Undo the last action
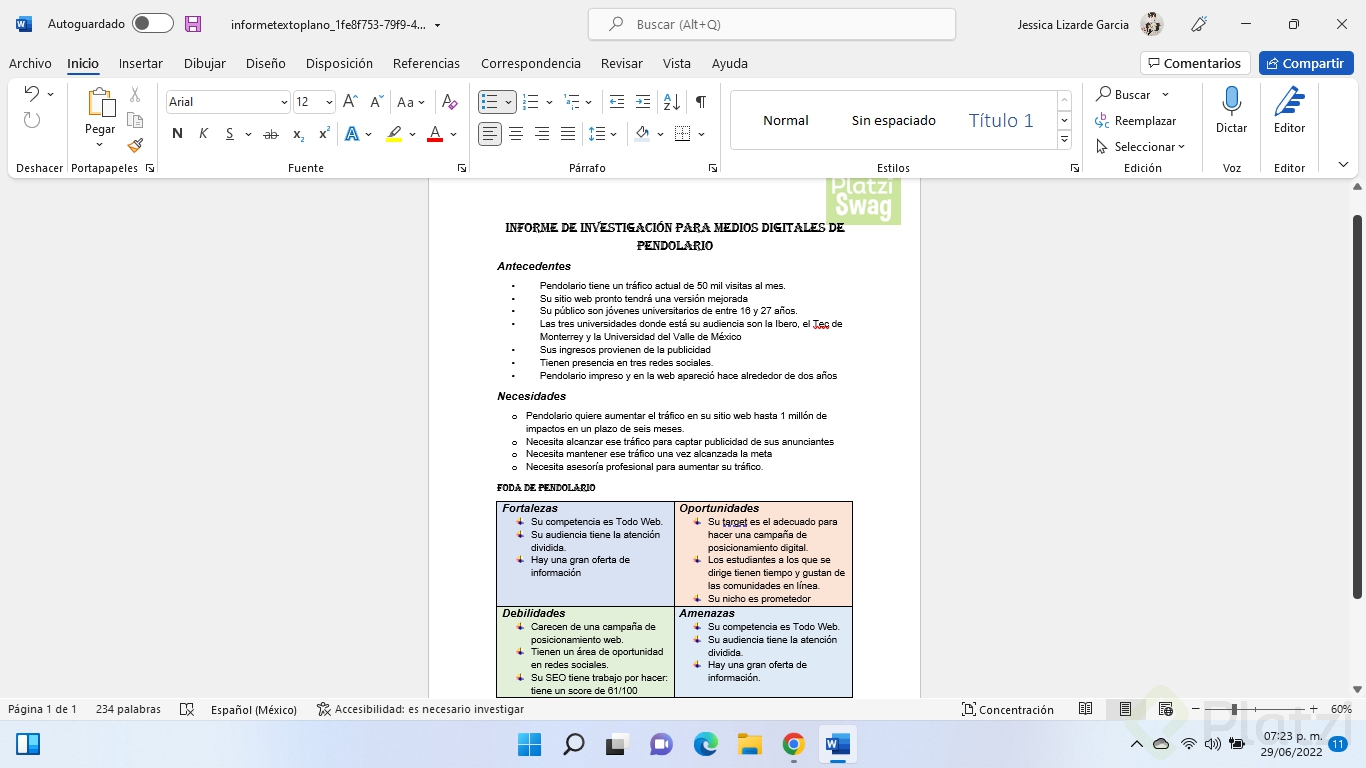This screenshot has height=768, width=1366. click(x=32, y=94)
